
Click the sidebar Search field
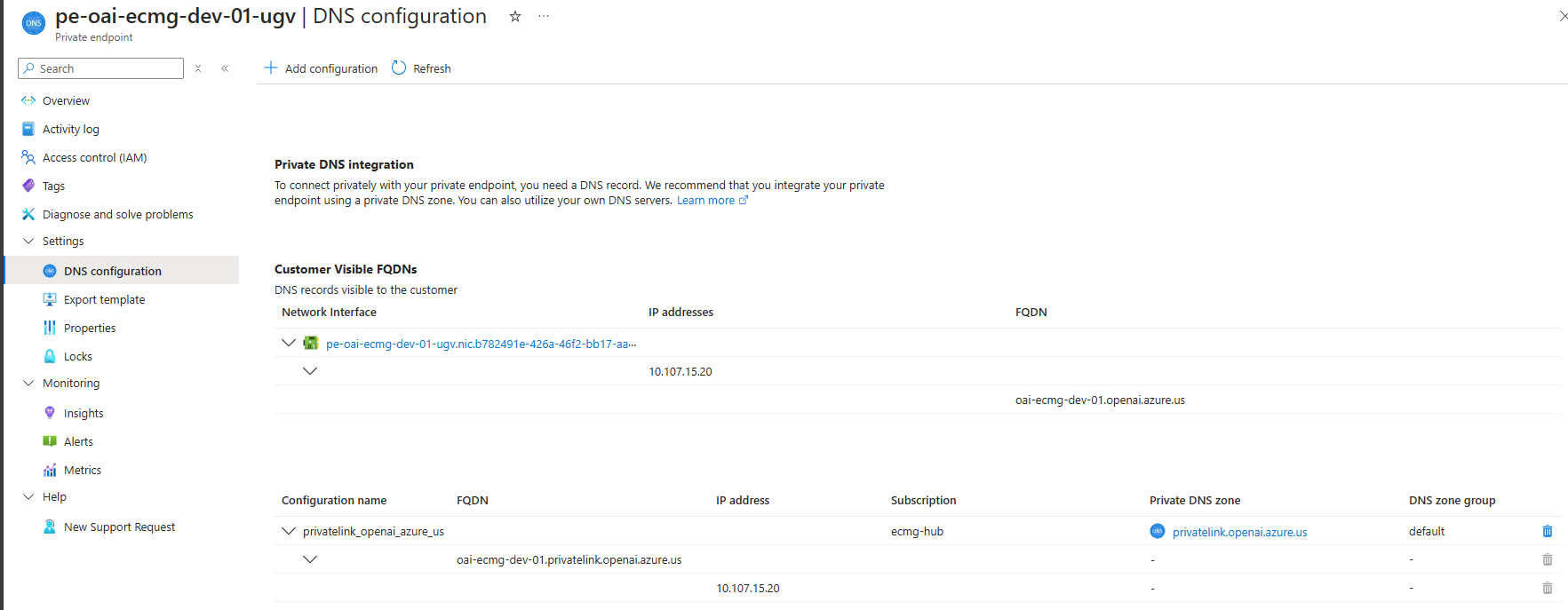tap(100, 68)
